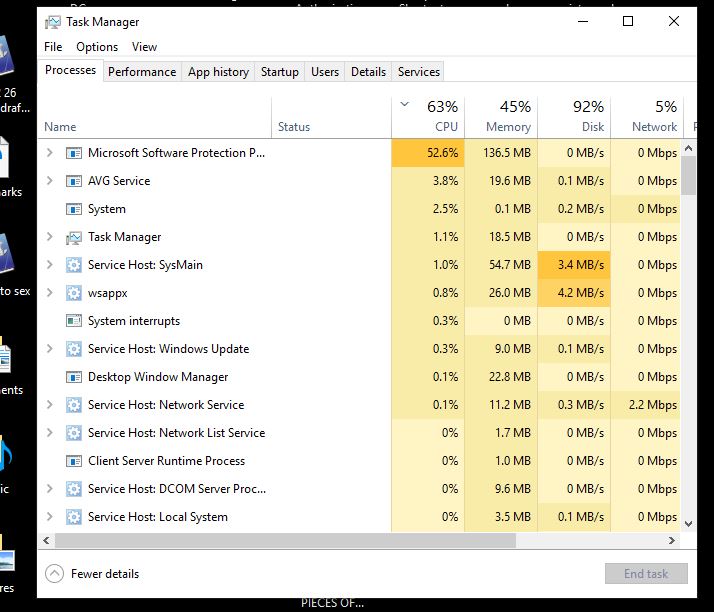
Task: Sort by the Status column header
Action: [x=332, y=117]
